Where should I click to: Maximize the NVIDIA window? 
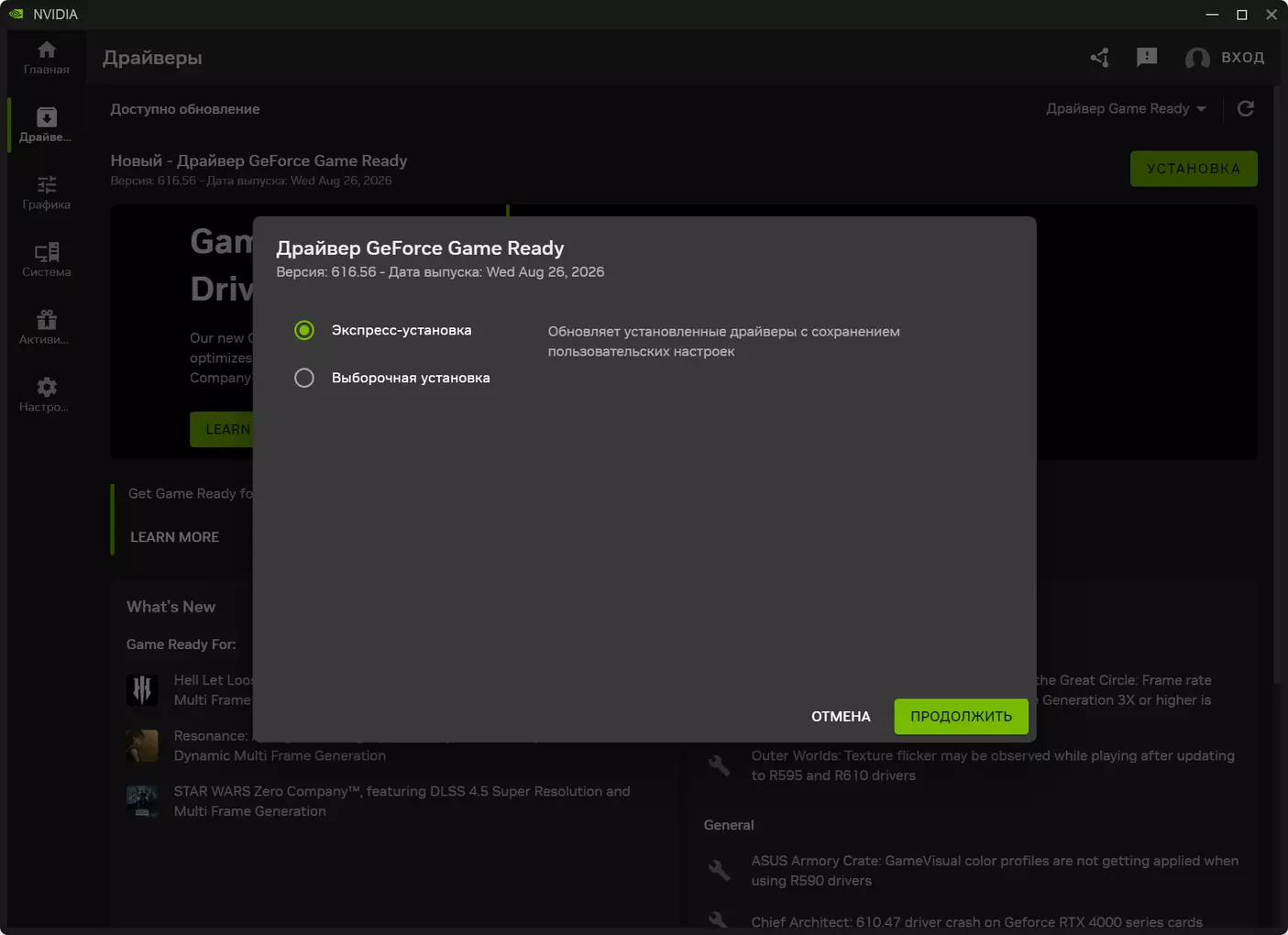(x=1242, y=14)
